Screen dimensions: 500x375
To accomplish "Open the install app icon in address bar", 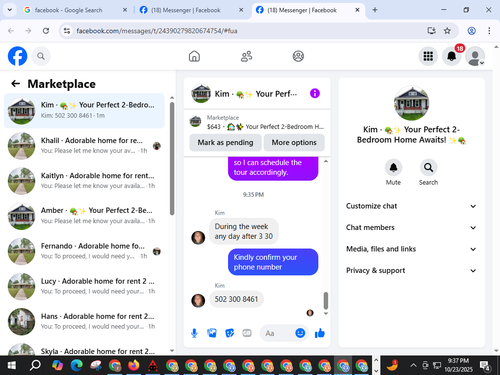I will point(432,31).
